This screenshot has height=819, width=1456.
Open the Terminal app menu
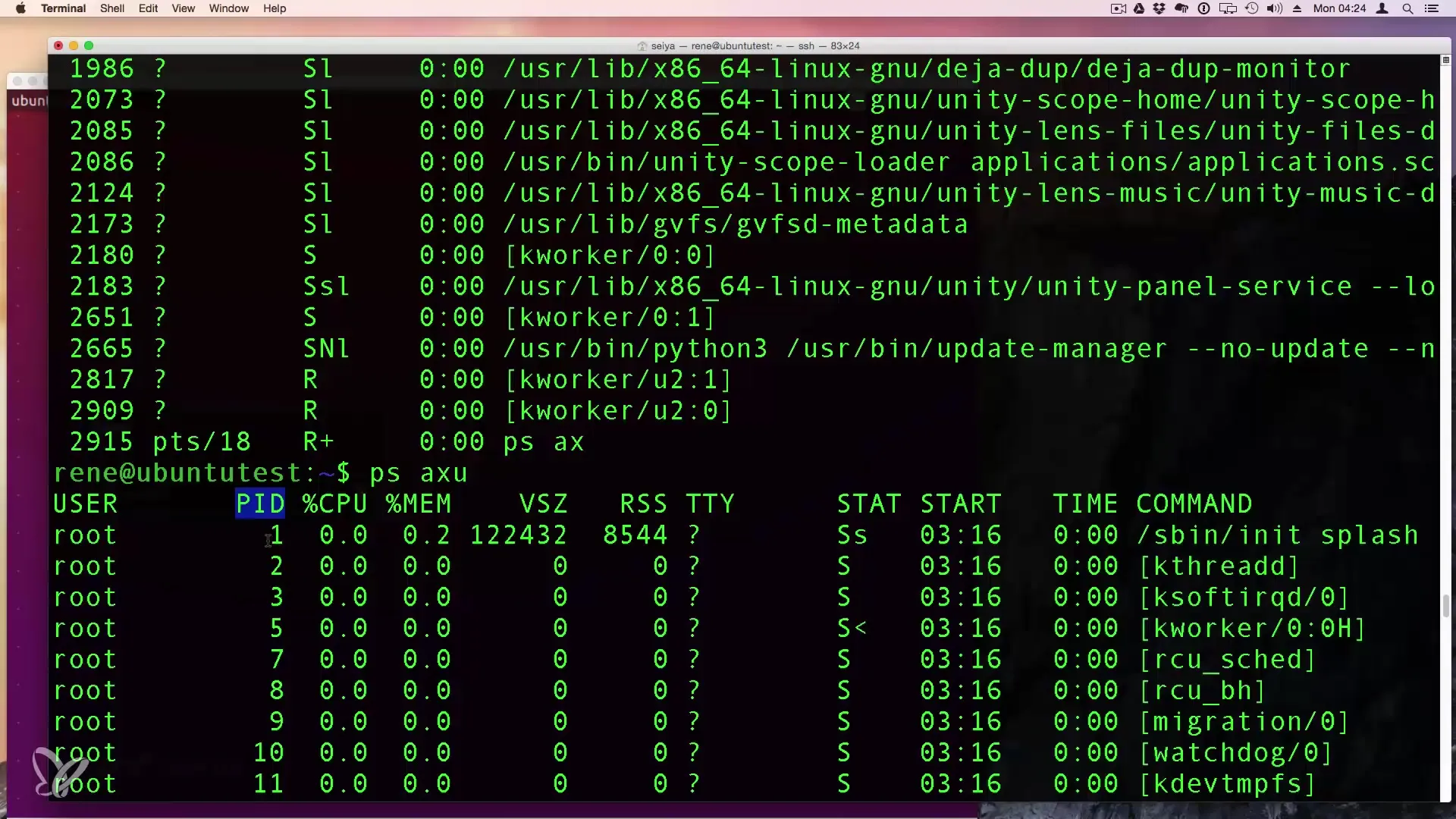coord(63,8)
